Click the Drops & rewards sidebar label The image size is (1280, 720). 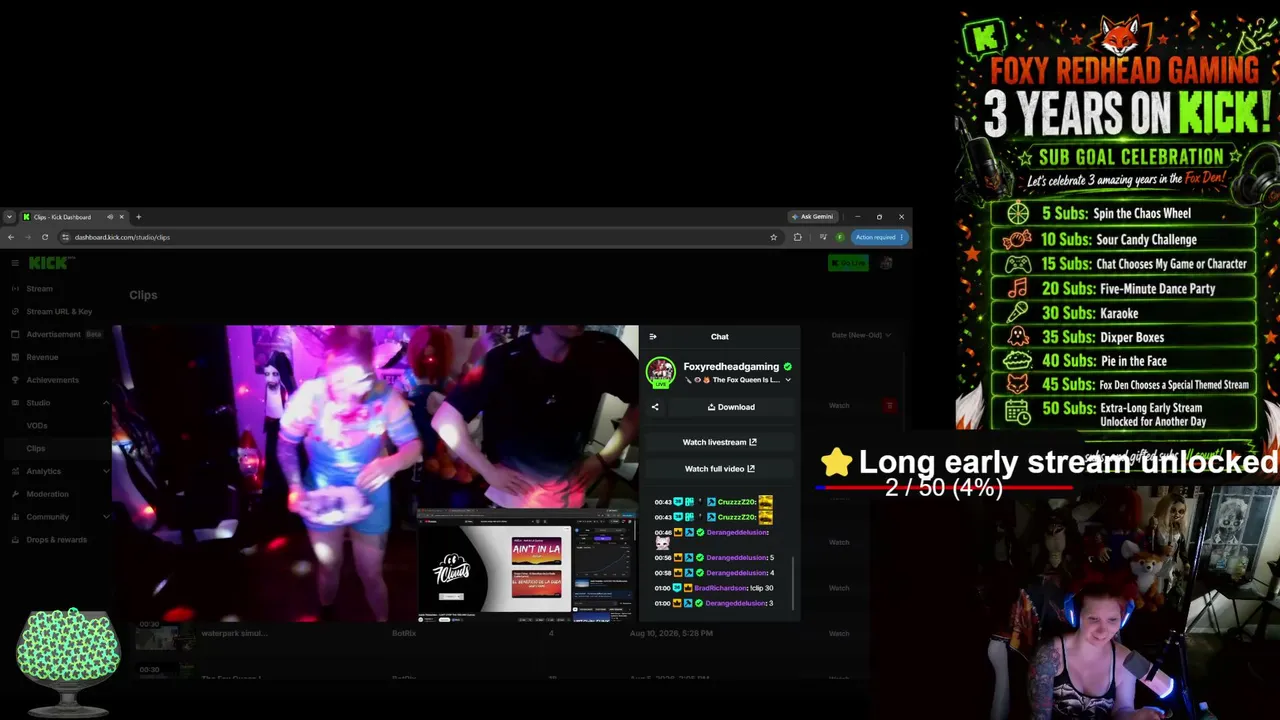(x=56, y=540)
